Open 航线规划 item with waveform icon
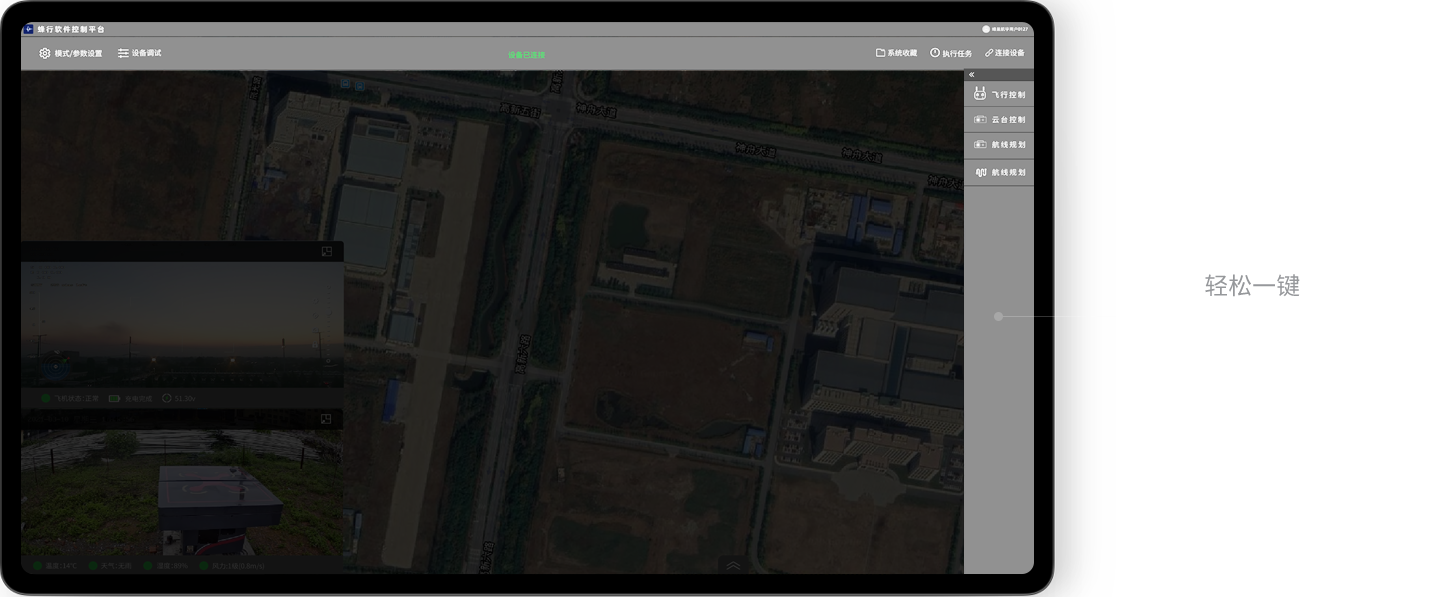Image resolution: width=1439 pixels, height=597 pixels. point(999,172)
